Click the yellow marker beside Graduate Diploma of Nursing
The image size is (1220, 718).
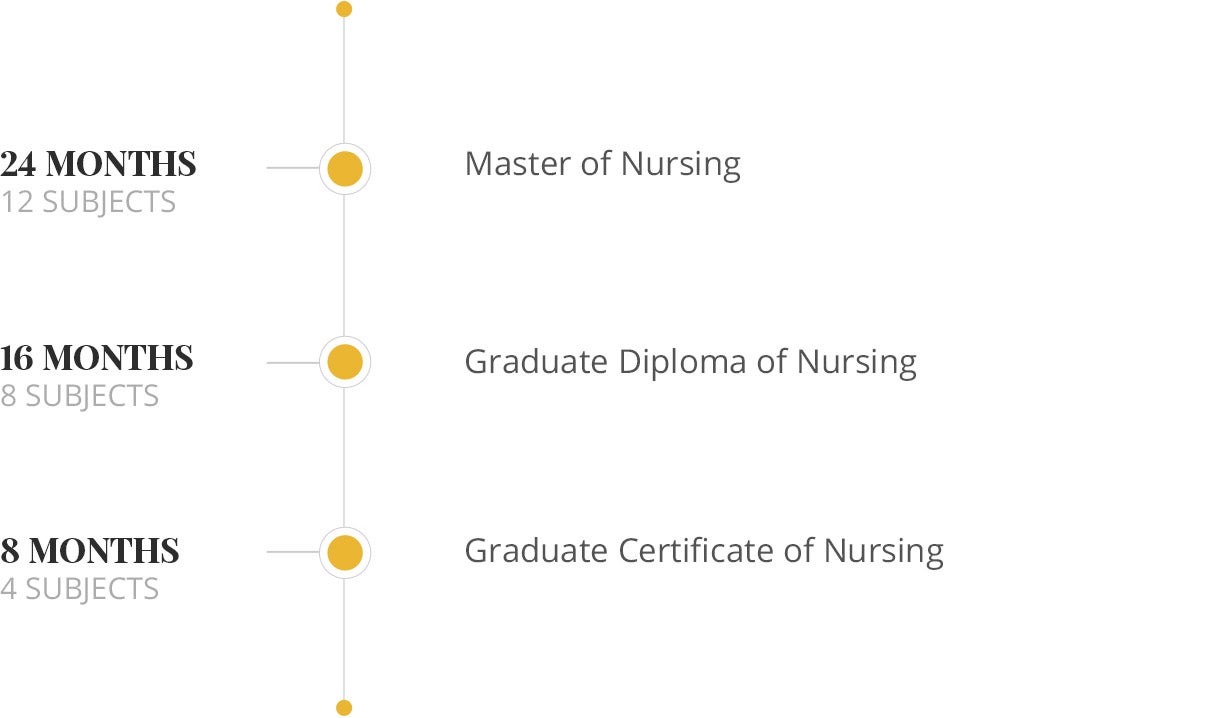click(x=345, y=362)
